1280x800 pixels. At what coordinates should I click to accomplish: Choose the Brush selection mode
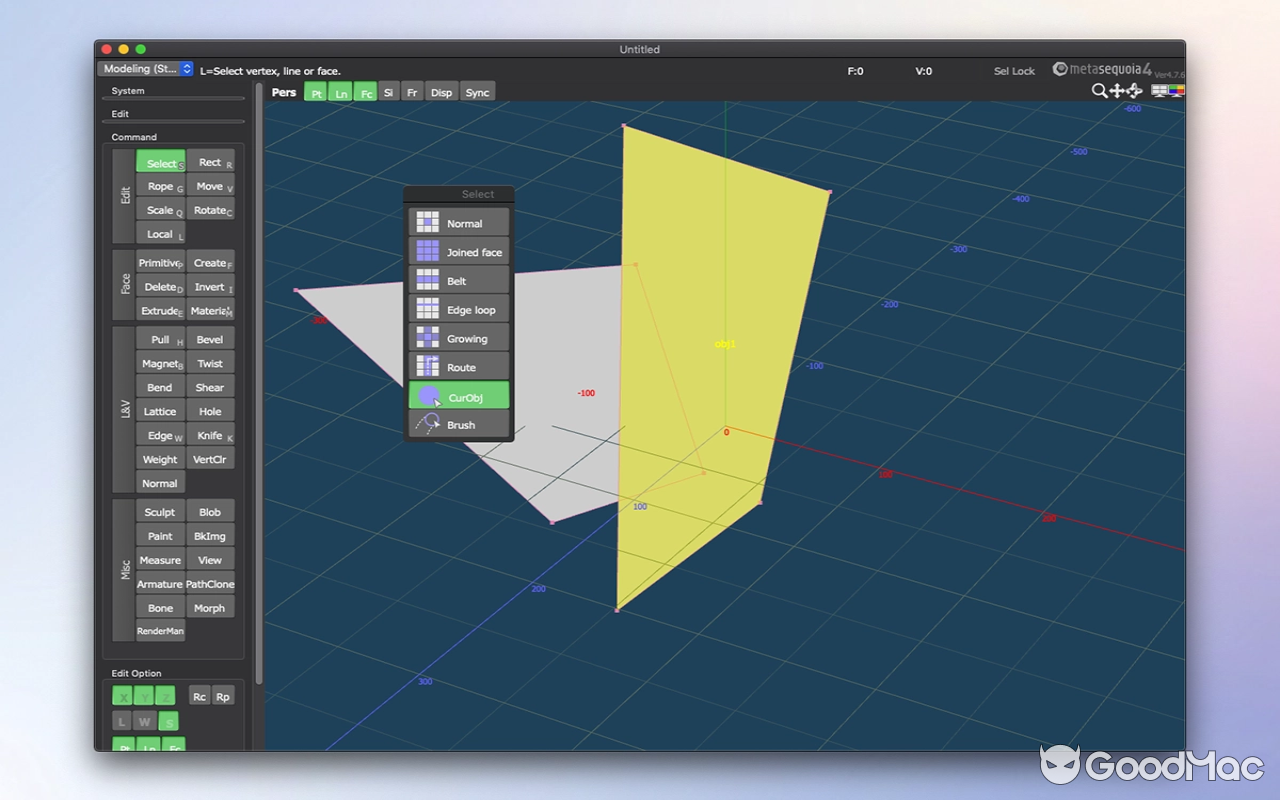[458, 424]
